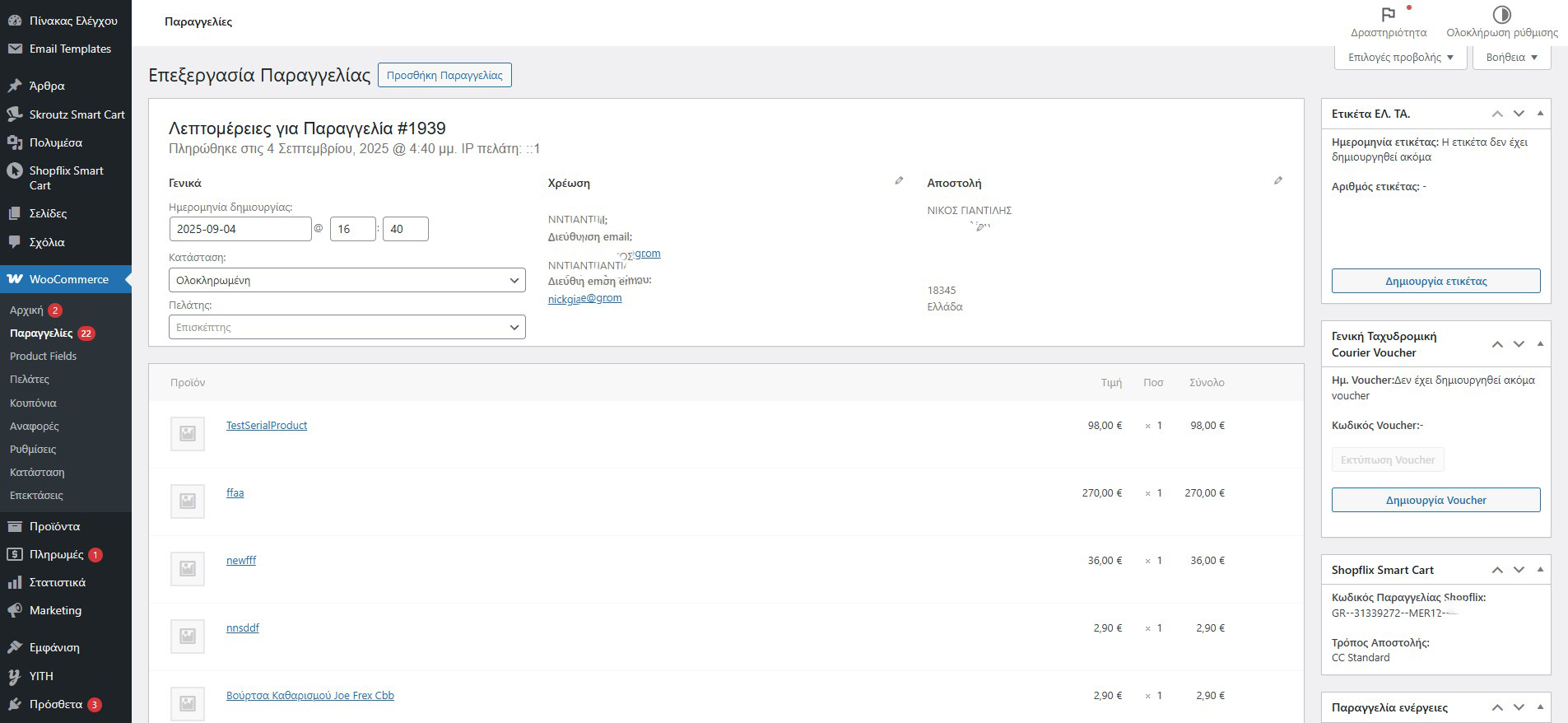The width and height of the screenshot is (1568, 723).
Task: Toggle Geniki Taxydromiki Courier Voucher panel
Action: pyautogui.click(x=1540, y=344)
